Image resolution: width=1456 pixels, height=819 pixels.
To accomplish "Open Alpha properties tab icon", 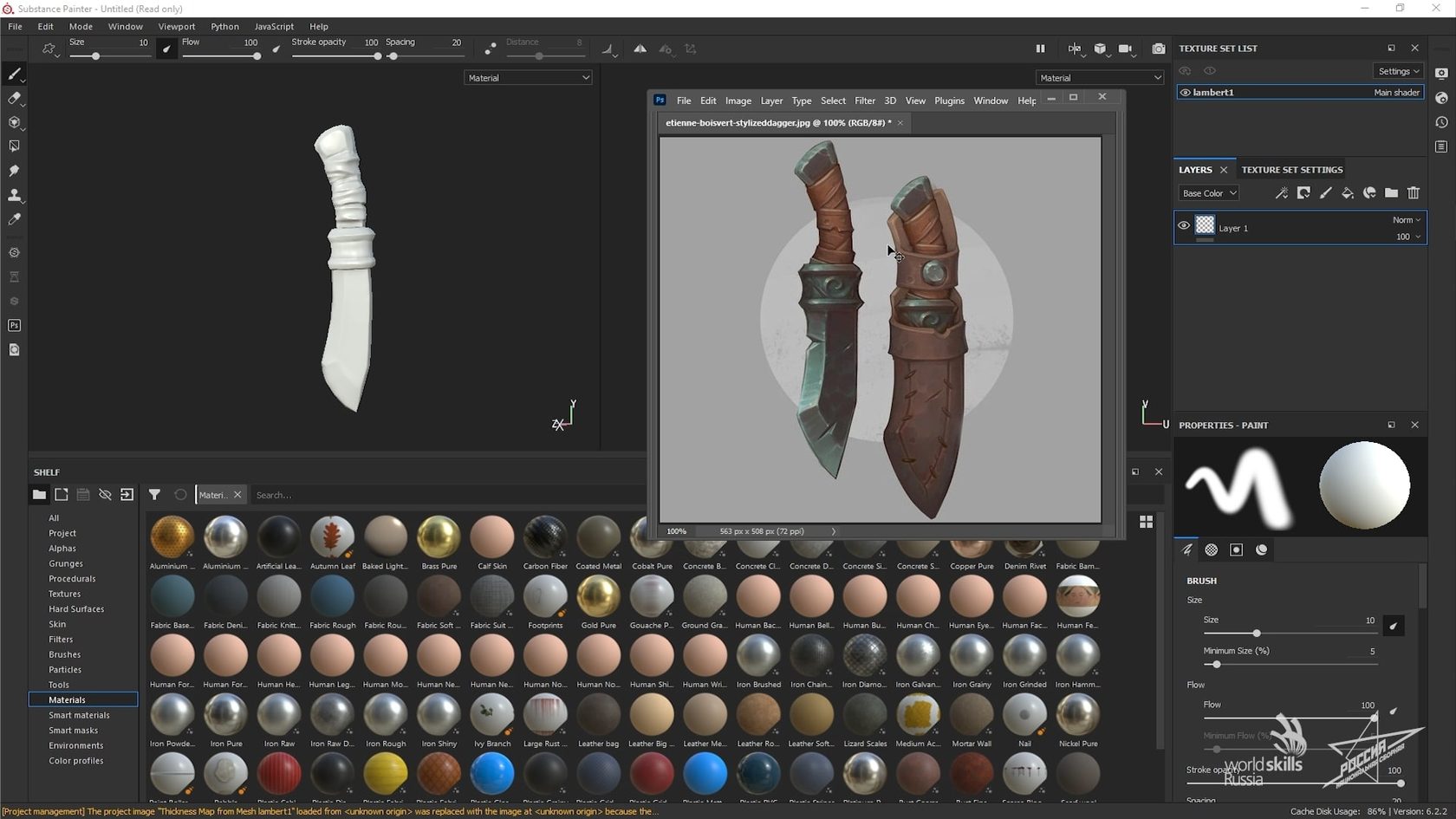I will 1212,549.
